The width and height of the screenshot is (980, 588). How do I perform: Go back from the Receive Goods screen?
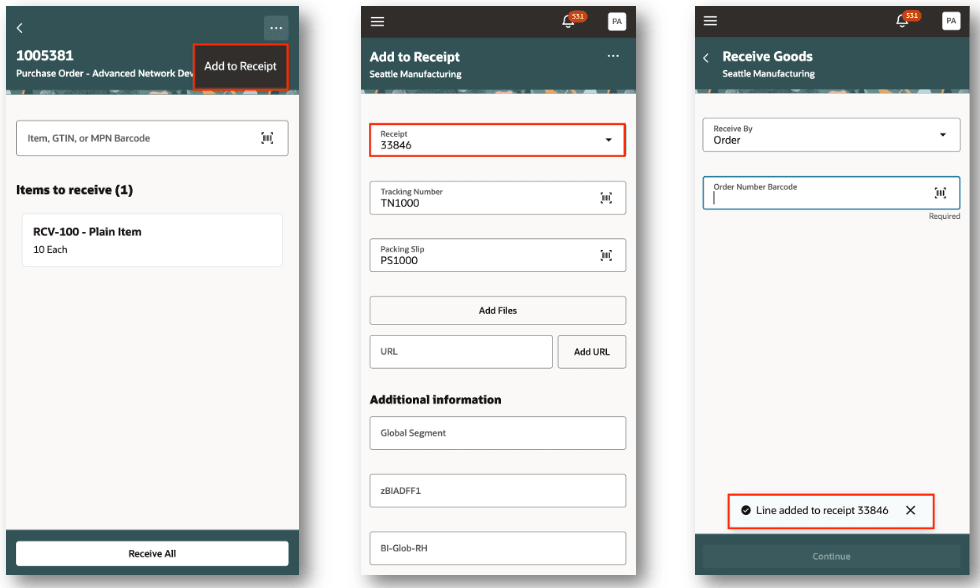pos(706,57)
